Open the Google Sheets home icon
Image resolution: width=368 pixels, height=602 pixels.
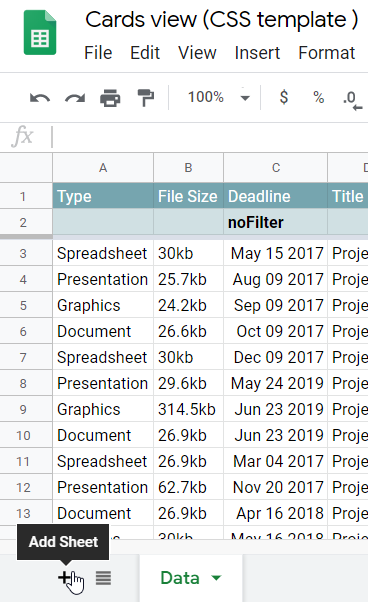click(x=40, y=33)
